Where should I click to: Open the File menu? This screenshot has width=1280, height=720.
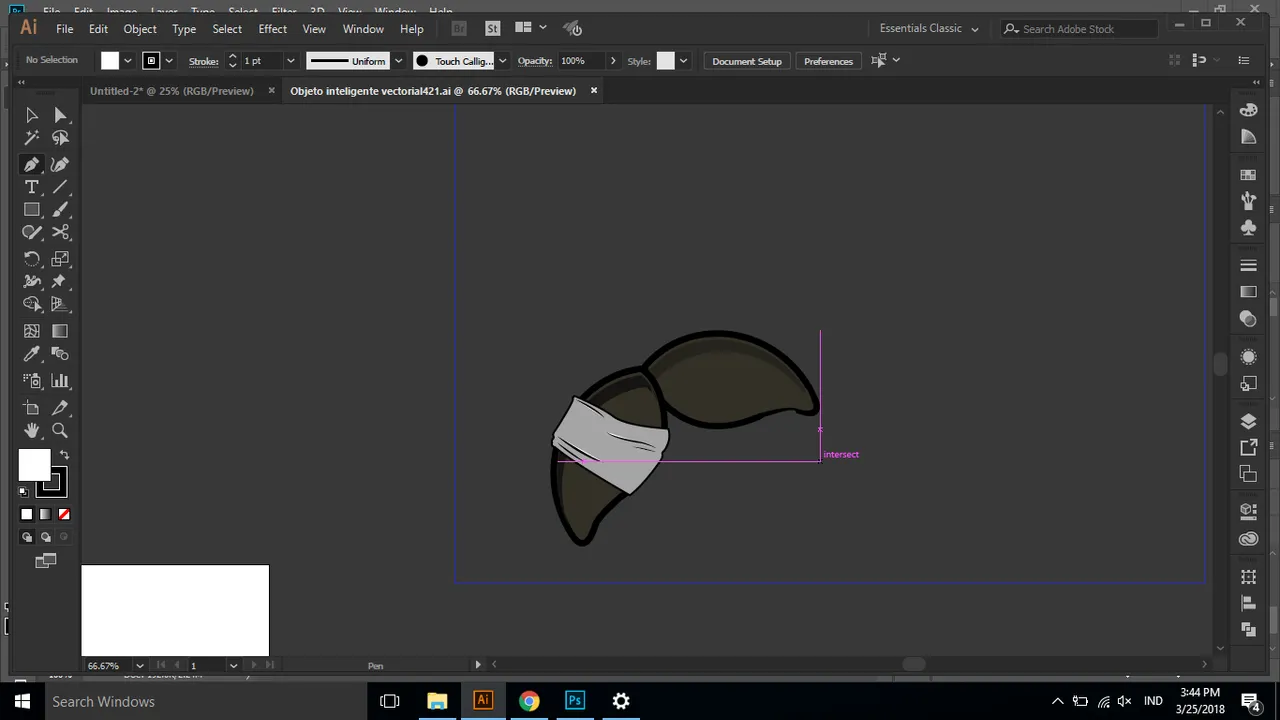tap(64, 29)
